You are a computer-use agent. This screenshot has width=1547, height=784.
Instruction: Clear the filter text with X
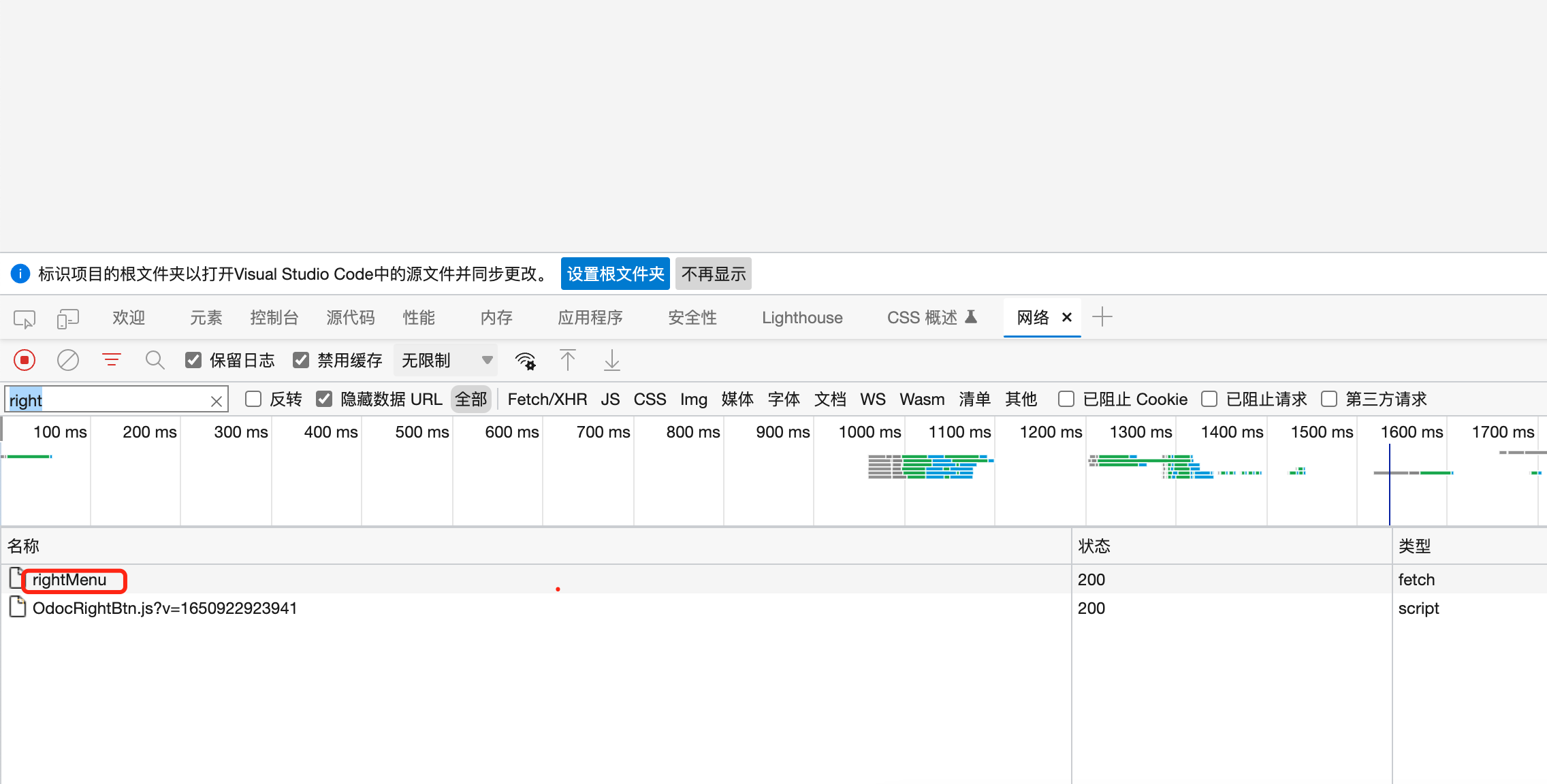pyautogui.click(x=217, y=401)
